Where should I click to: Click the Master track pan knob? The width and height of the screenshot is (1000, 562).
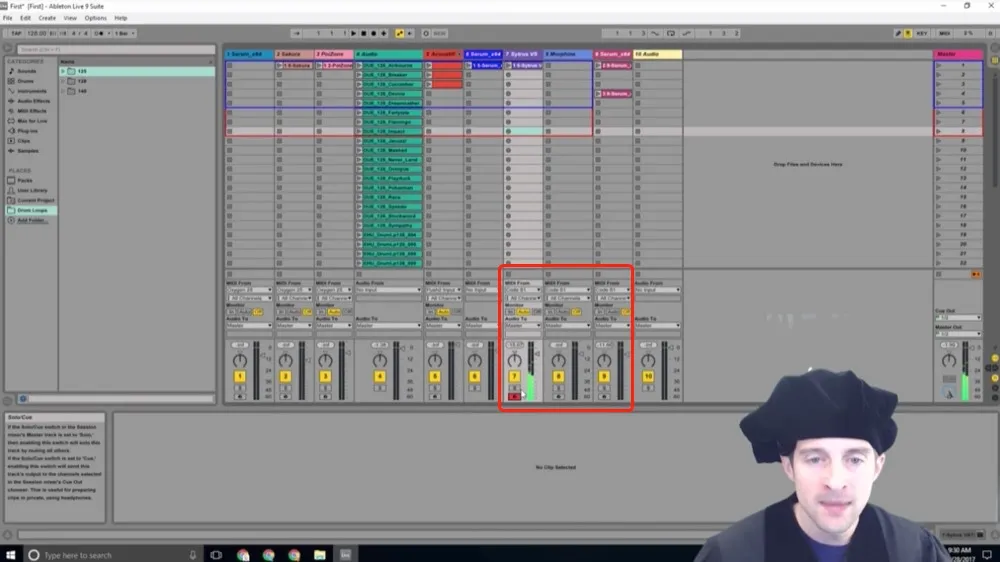point(949,360)
